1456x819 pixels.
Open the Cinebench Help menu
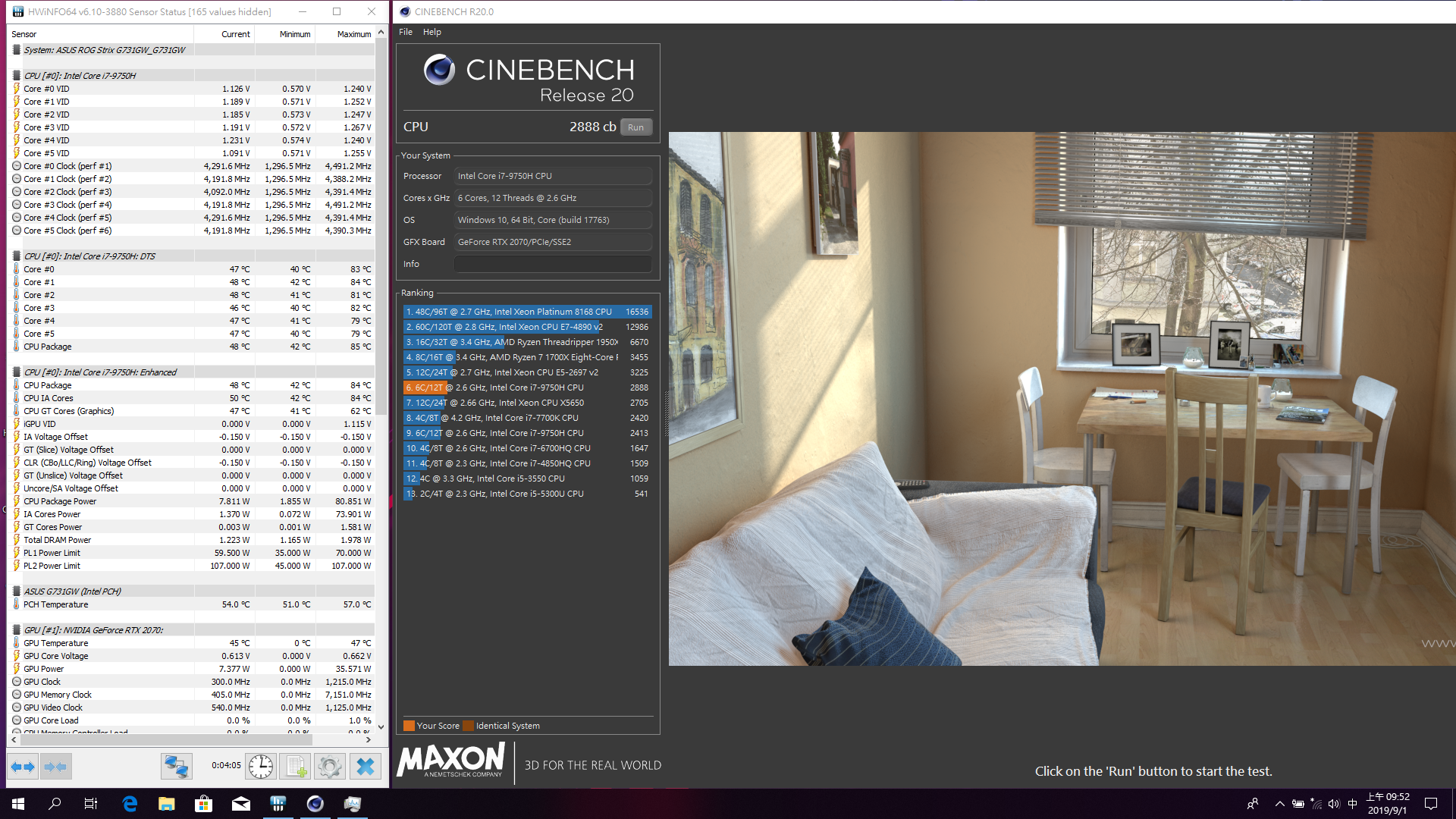click(432, 32)
